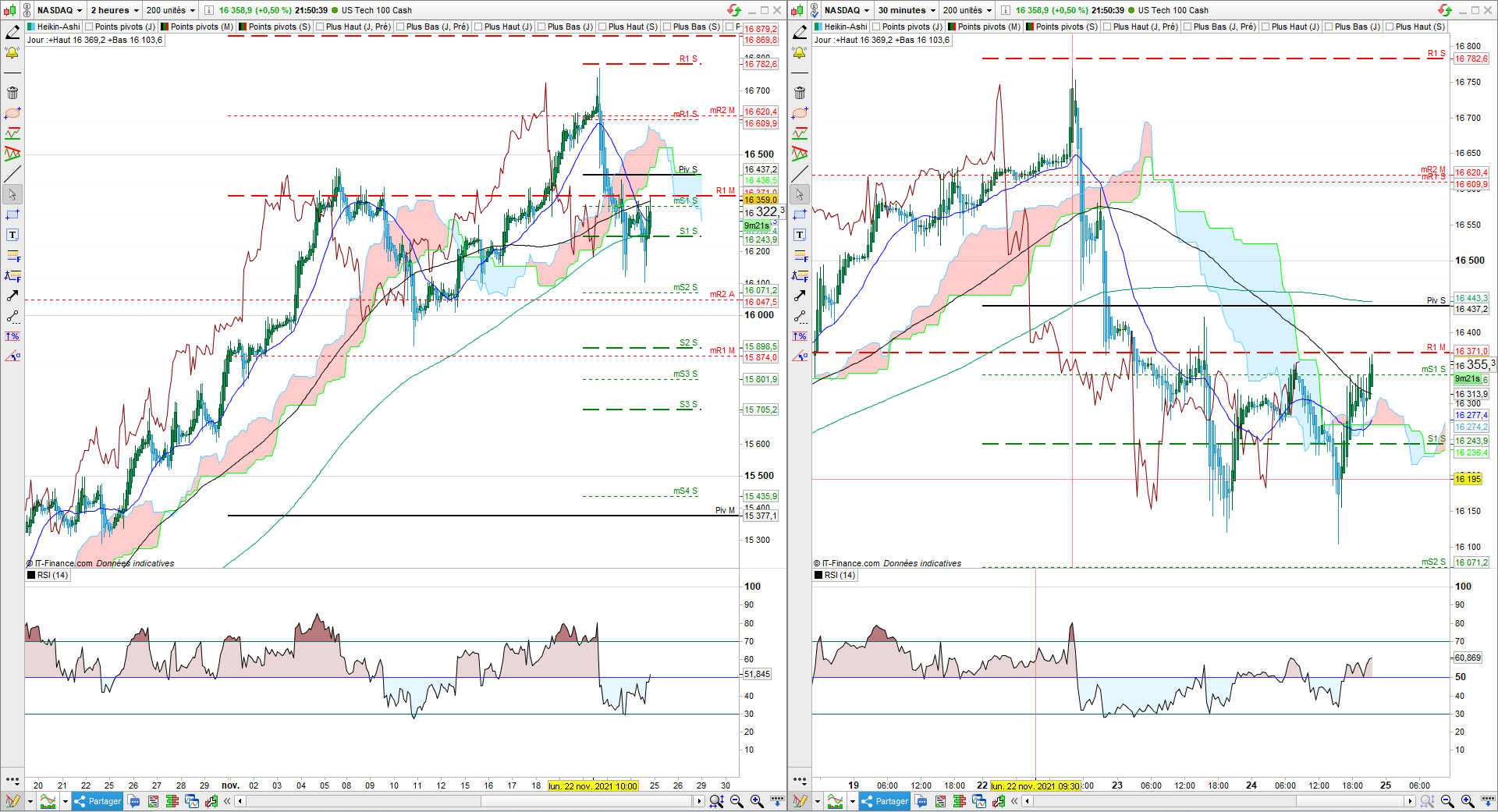Click the green-red order book icon, left chart
Image resolution: width=1498 pixels, height=812 pixels.
pyautogui.click(x=172, y=801)
